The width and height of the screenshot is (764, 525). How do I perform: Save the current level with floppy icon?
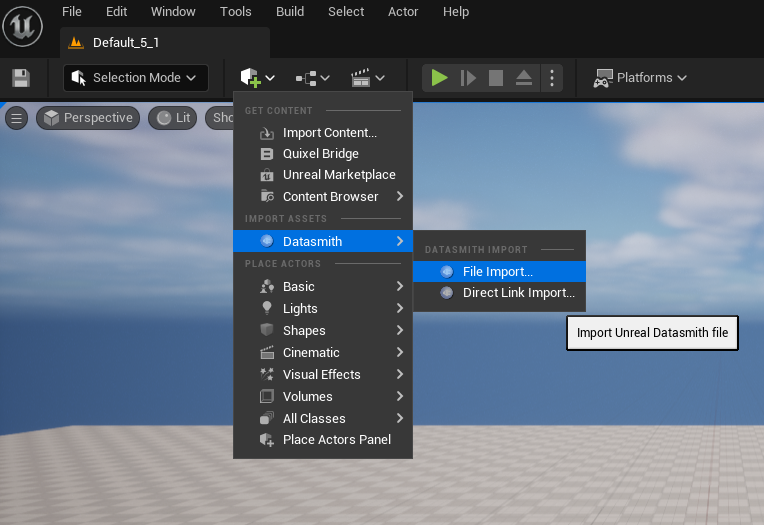click(x=21, y=78)
